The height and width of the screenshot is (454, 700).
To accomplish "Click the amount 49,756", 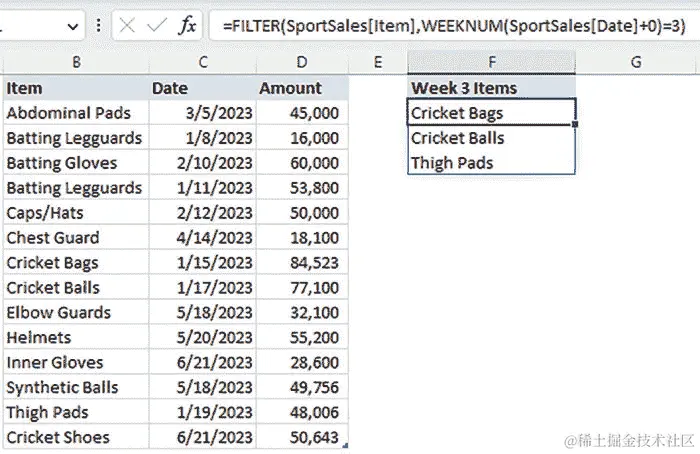I will click(x=302, y=387).
